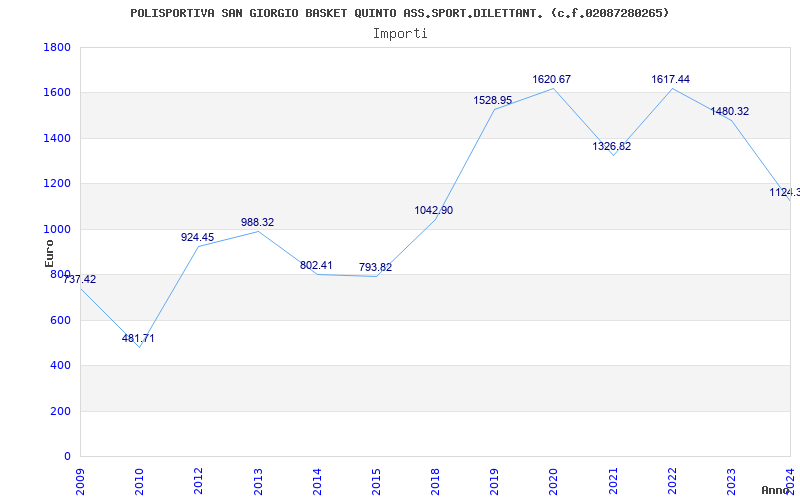Viewport: 800px width, 500px height.
Task: Click the 2020 x-axis year label
Action: tap(554, 481)
